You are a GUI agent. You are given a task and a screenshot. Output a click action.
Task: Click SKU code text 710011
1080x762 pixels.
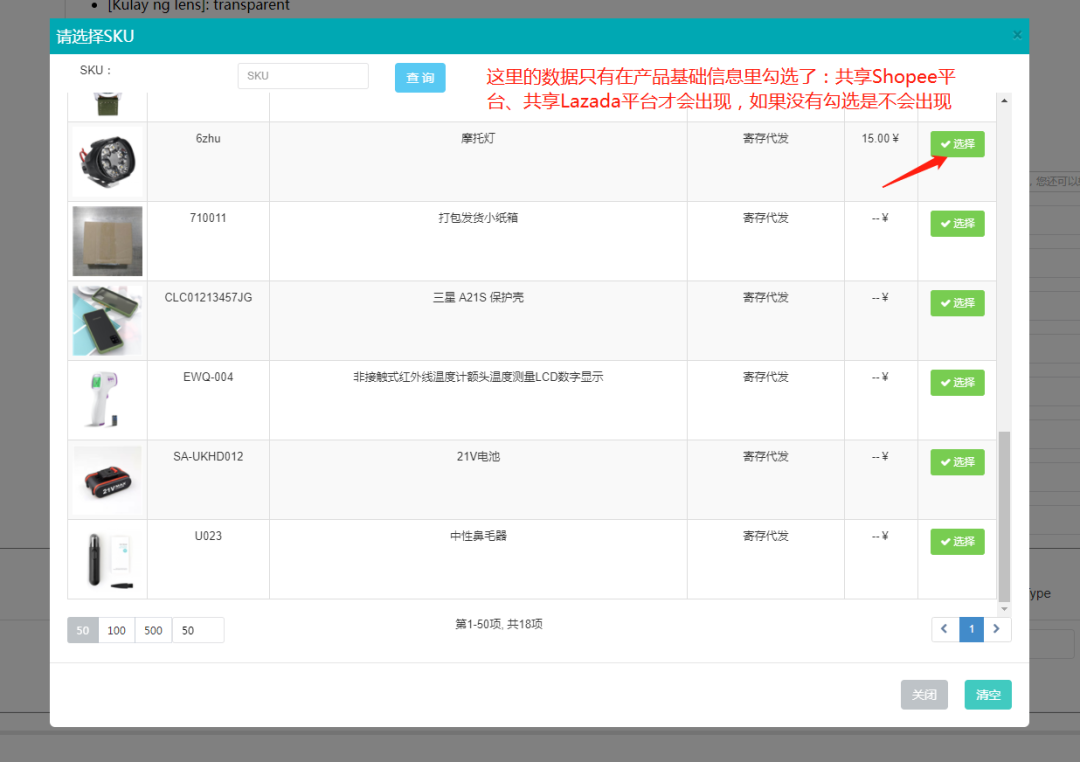(x=208, y=218)
